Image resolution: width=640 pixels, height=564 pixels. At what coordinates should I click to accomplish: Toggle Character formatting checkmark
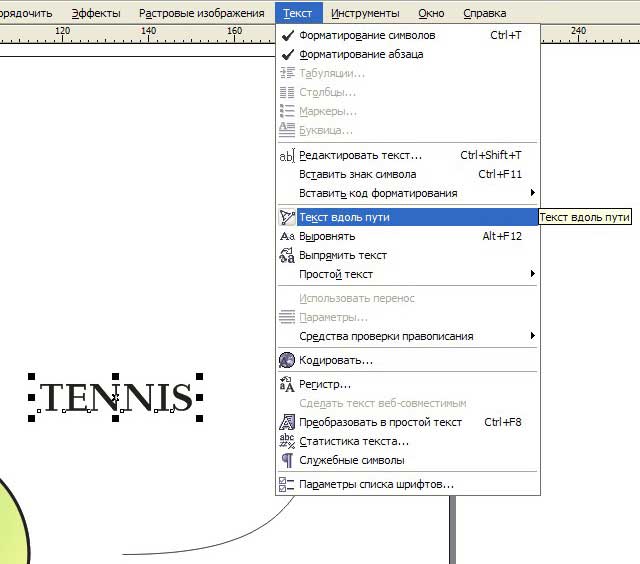point(287,36)
